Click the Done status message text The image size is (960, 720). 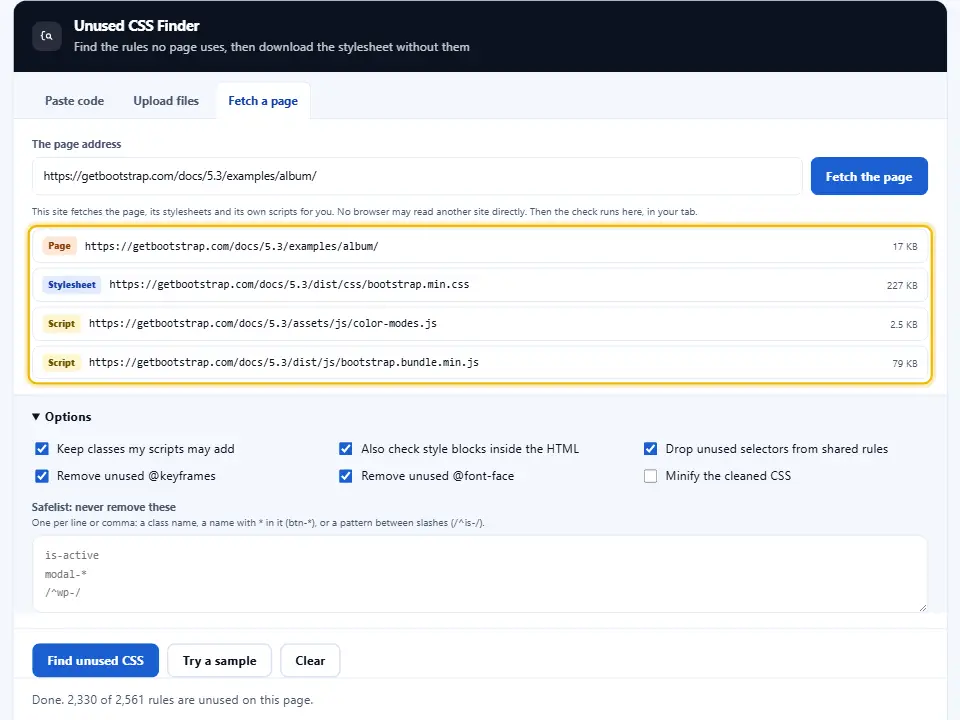tap(173, 700)
